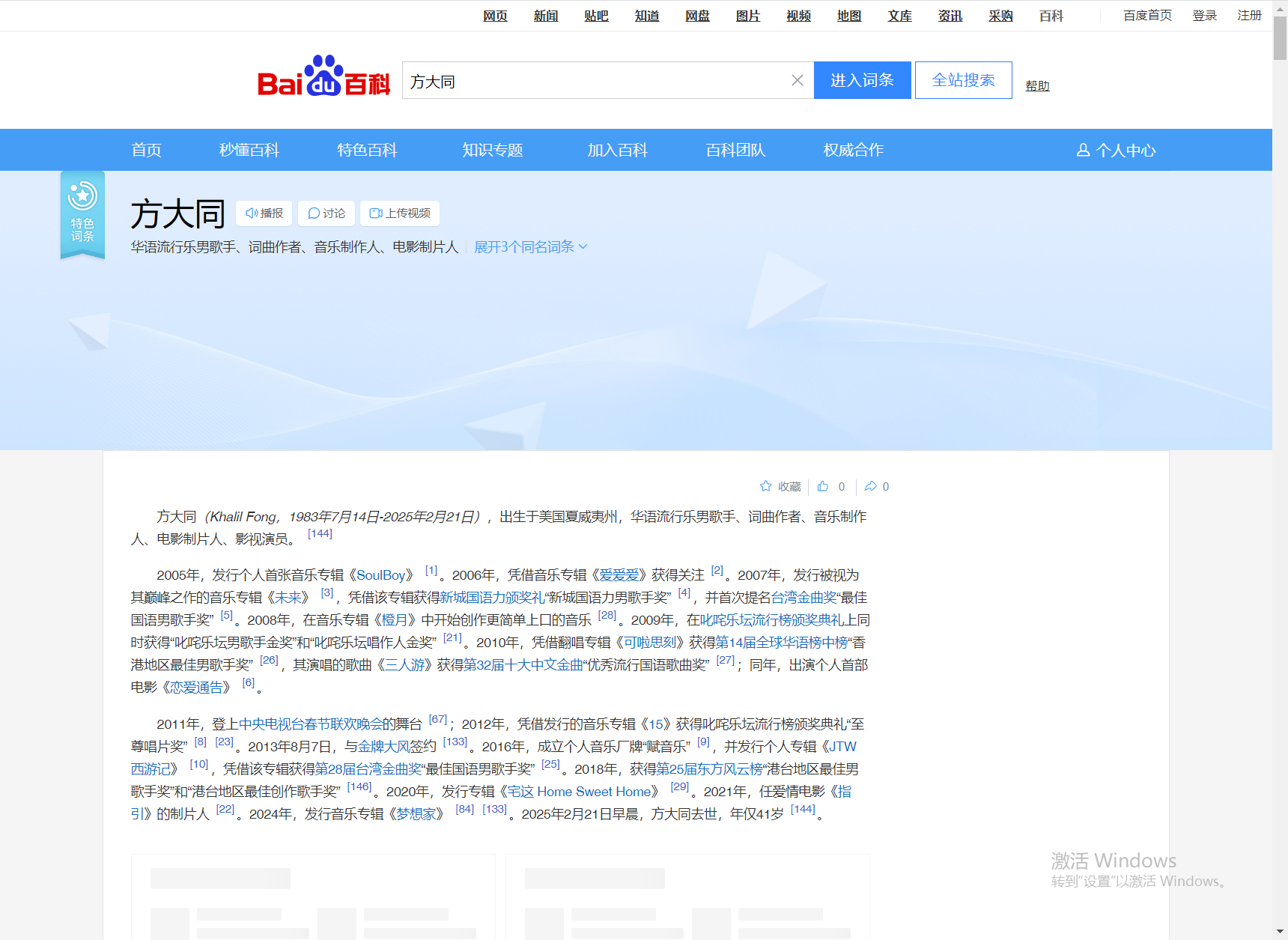Click the 特色词条 badge ribbon
1288x940 pixels.
tap(82, 216)
